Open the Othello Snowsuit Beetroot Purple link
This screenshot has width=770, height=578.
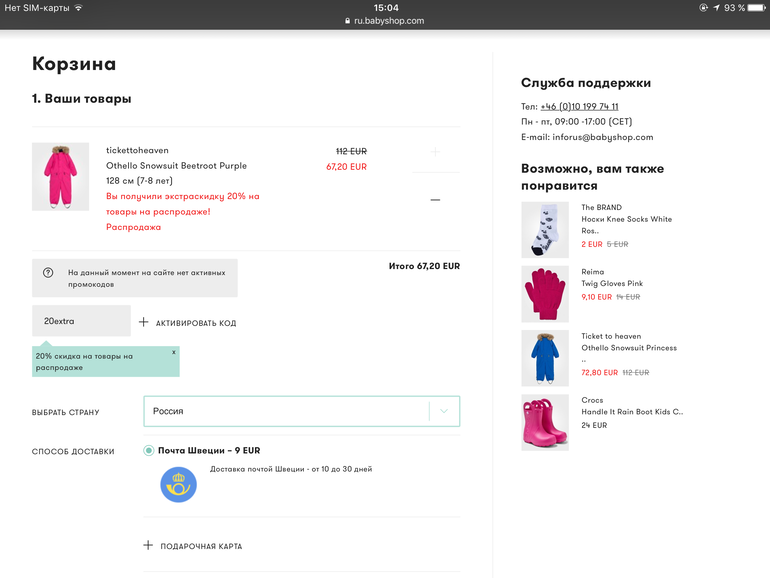[176, 166]
